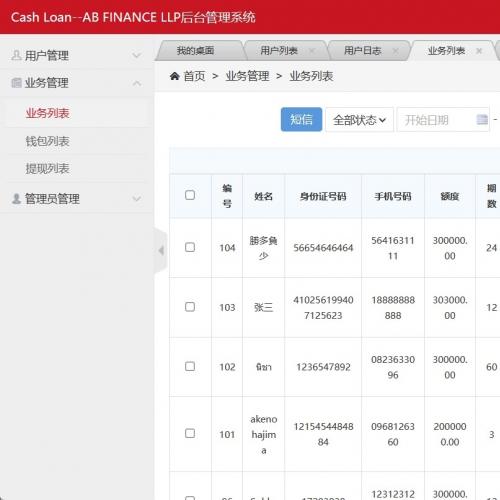Expand the 用户管理 menu chevron
Screen dimensions: 500x500
point(136,55)
